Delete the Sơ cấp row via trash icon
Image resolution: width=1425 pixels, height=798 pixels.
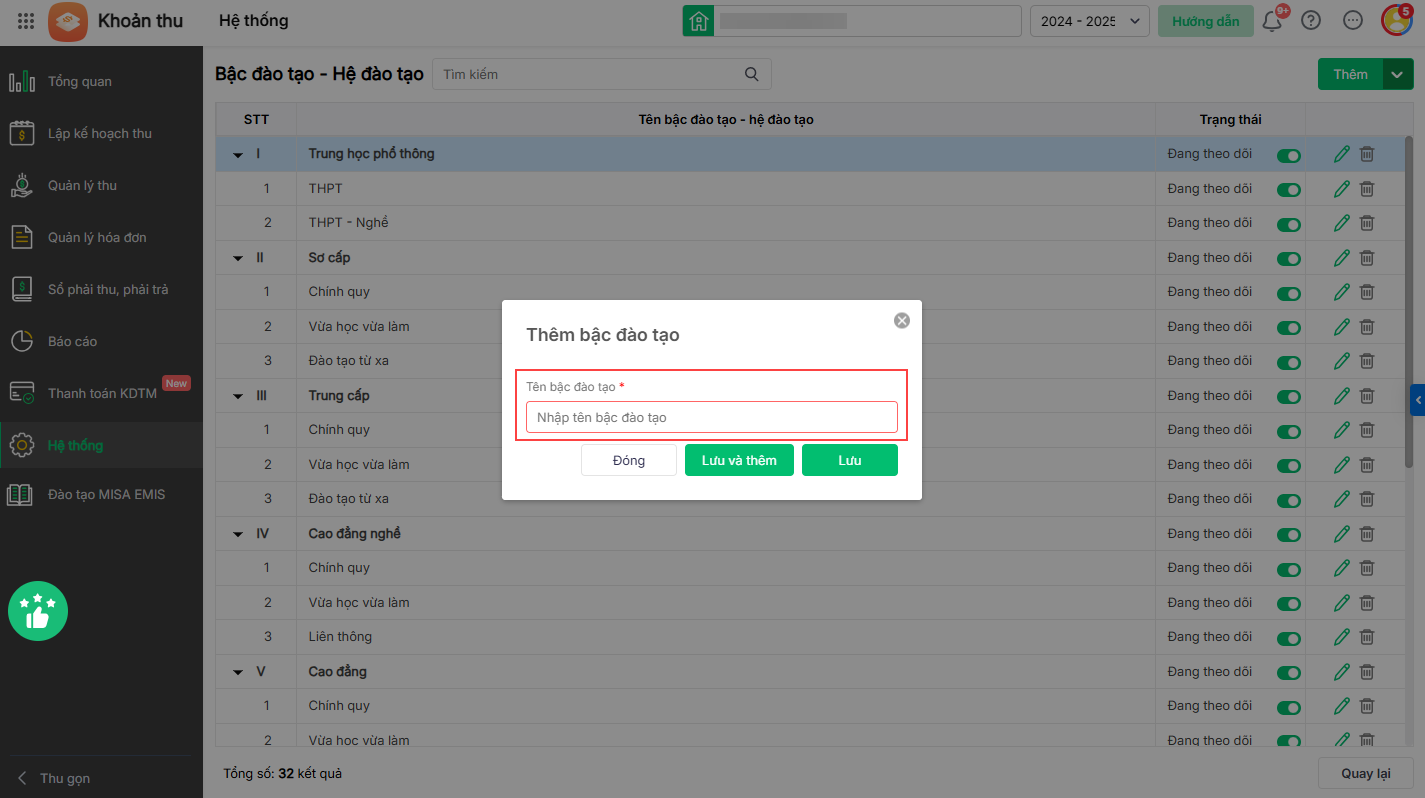(1367, 258)
